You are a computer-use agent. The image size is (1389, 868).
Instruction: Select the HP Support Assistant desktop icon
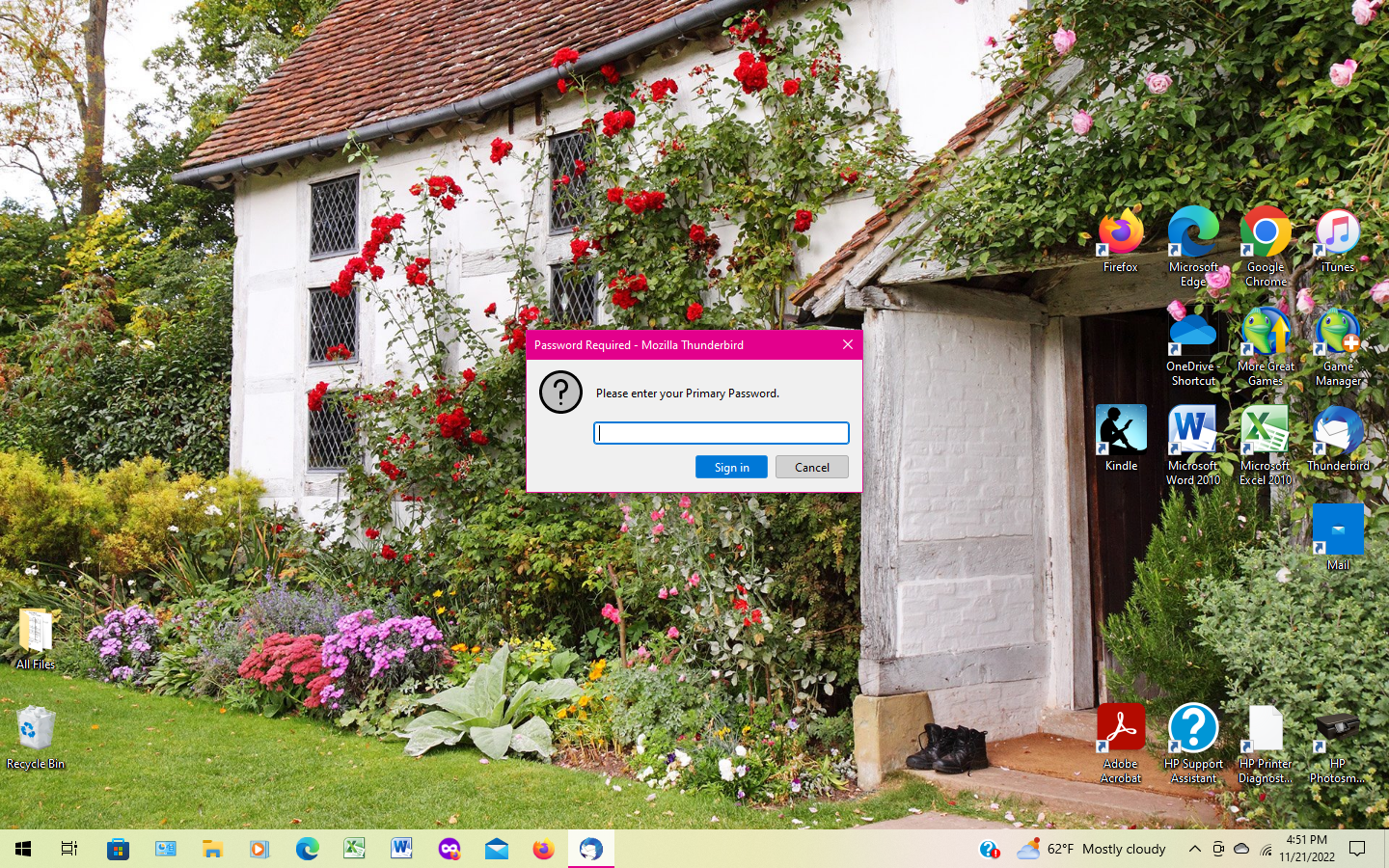[x=1193, y=744]
